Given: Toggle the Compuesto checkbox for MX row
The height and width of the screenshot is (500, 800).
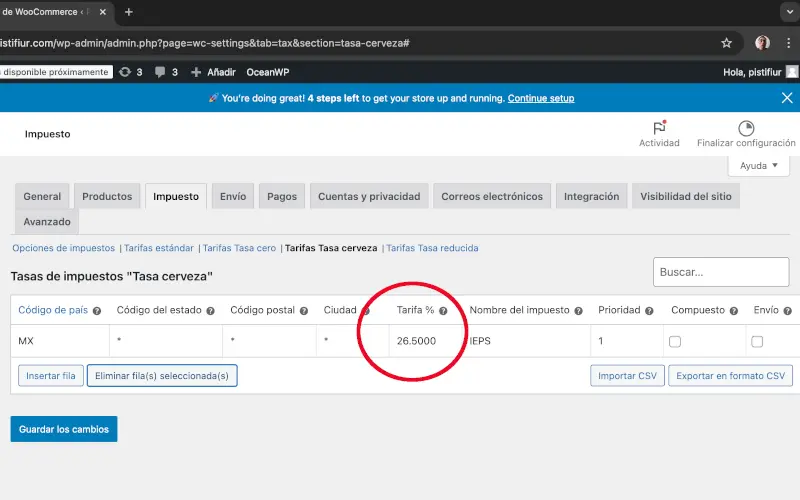Looking at the screenshot, I should (x=675, y=341).
